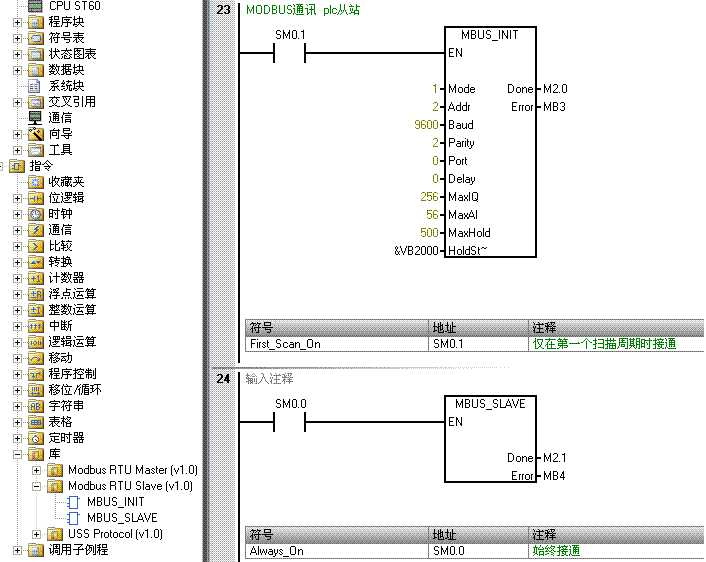Screen dimensions: 706x562
Task: Expand the 程序控制 tree node
Action: 17,374
